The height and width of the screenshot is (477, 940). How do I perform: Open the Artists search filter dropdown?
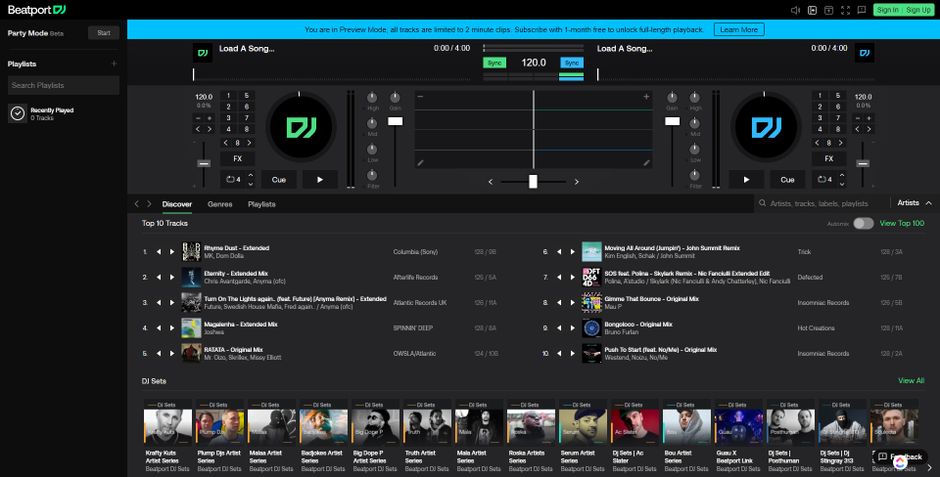pos(914,203)
